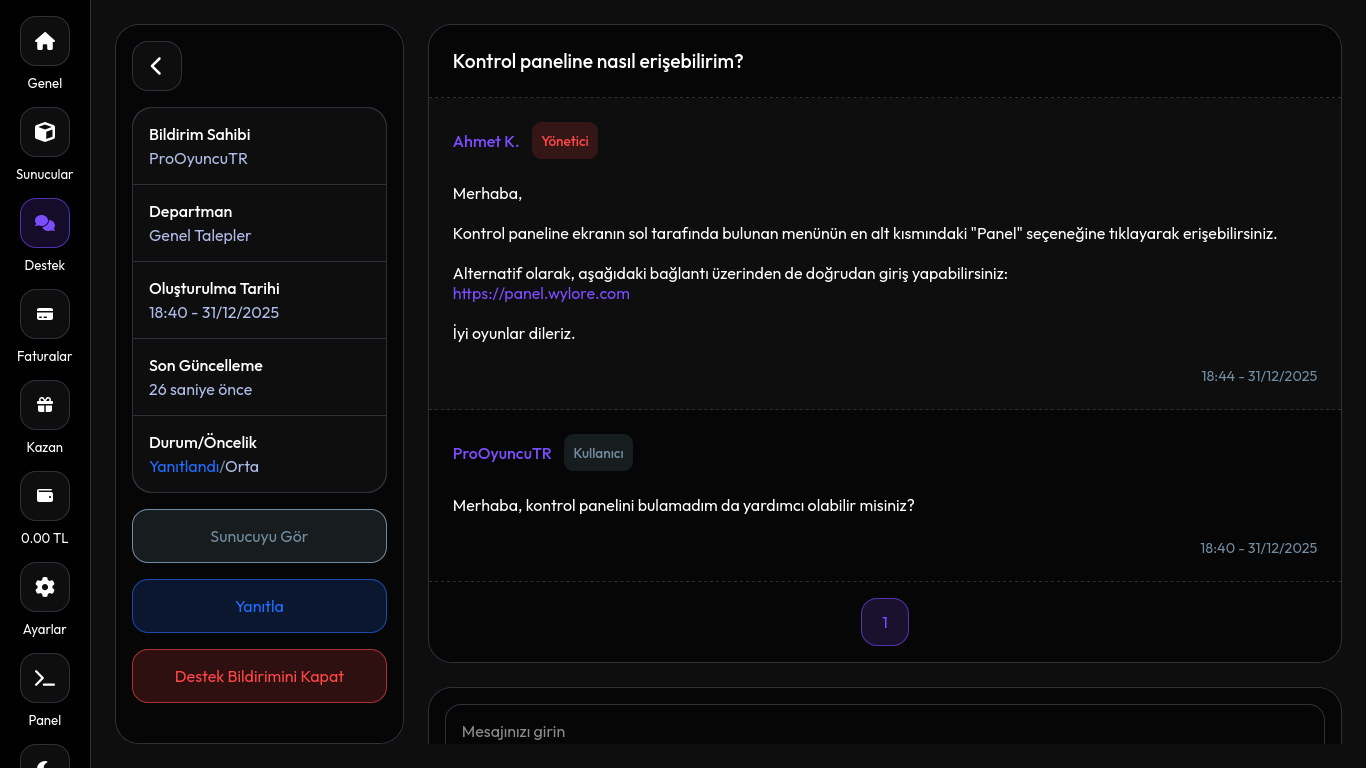Open the Genel home icon
Image resolution: width=1366 pixels, height=768 pixels.
point(45,41)
